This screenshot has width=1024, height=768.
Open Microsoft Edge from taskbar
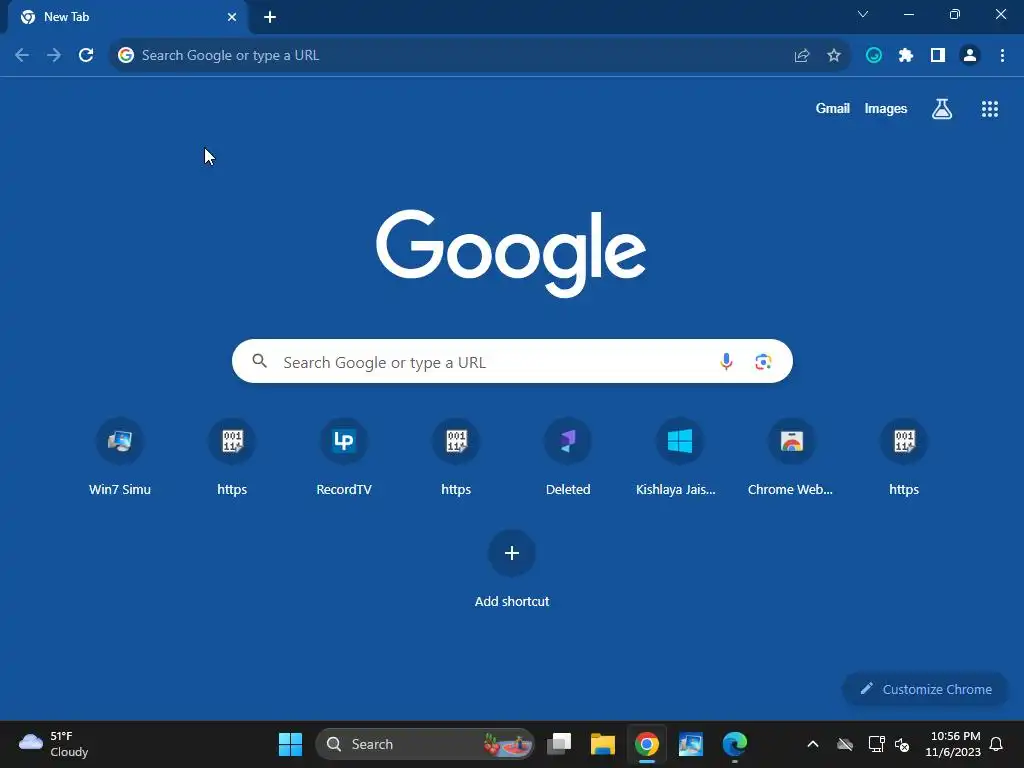click(735, 744)
